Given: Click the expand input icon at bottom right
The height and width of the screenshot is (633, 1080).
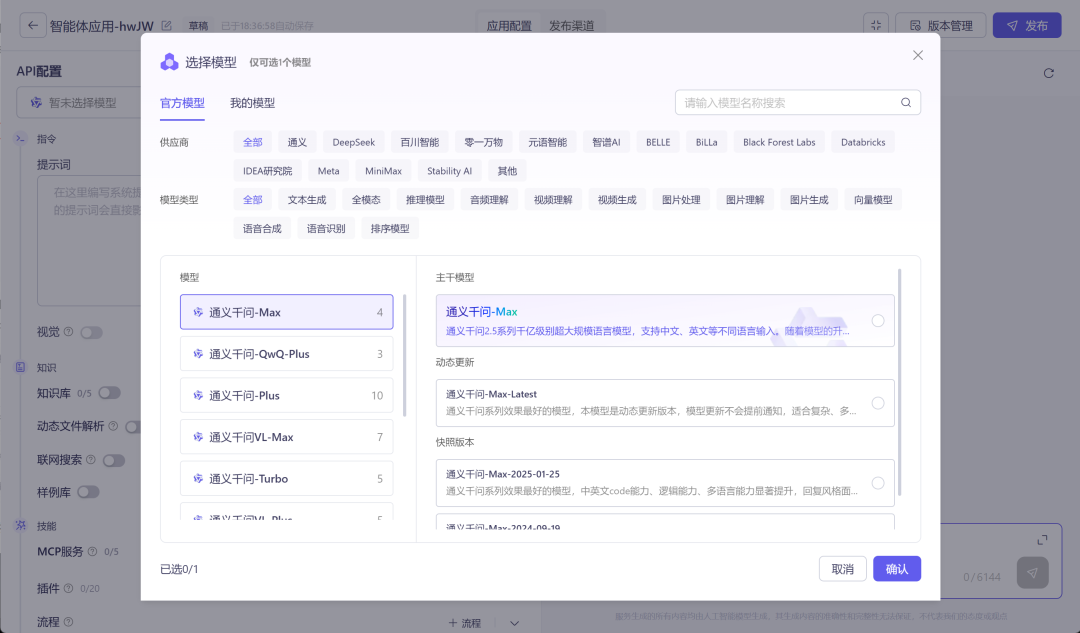Looking at the screenshot, I should [x=1042, y=540].
